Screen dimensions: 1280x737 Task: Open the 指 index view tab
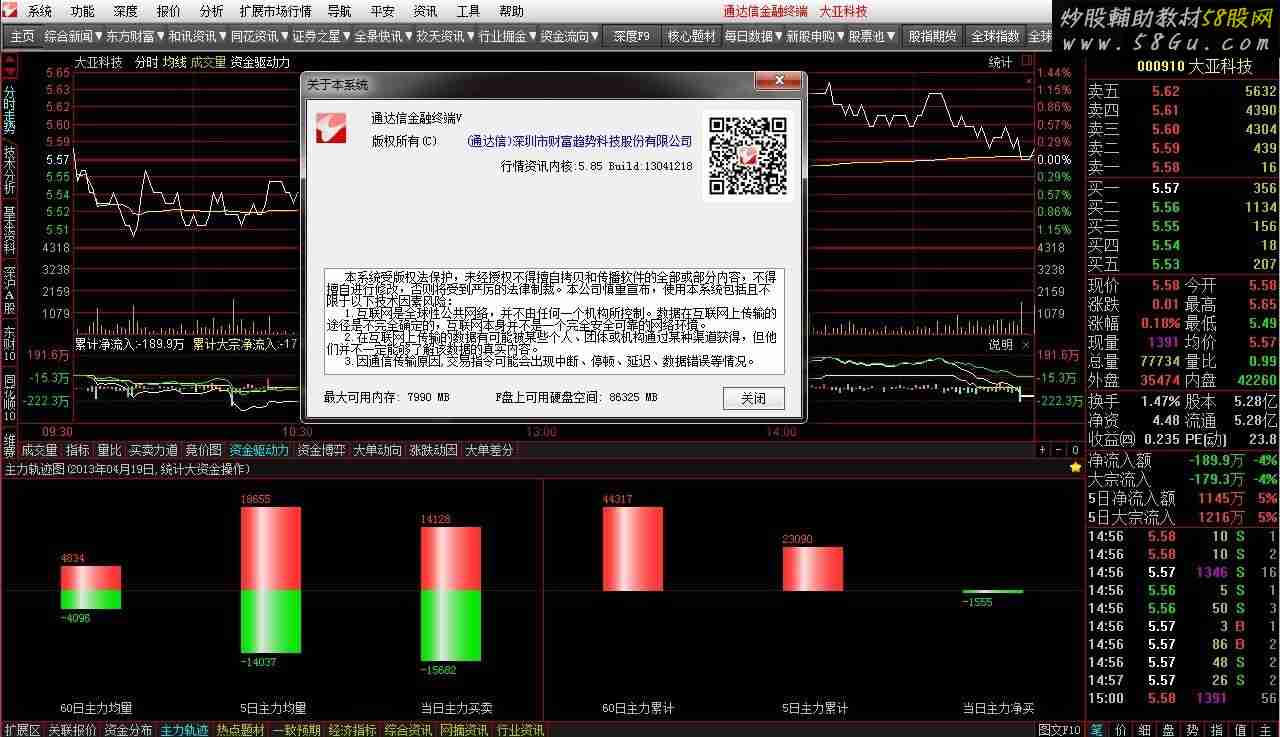click(1216, 730)
